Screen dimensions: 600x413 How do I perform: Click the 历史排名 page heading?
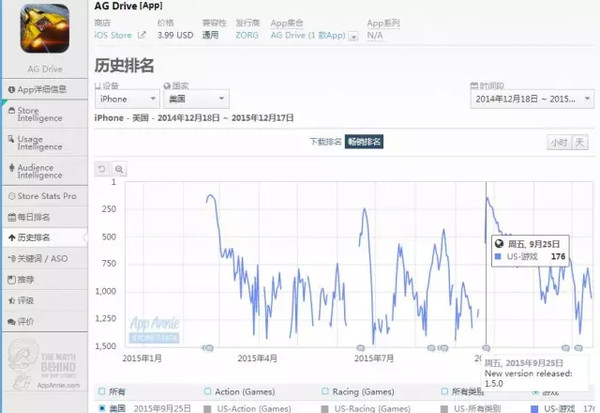click(124, 65)
